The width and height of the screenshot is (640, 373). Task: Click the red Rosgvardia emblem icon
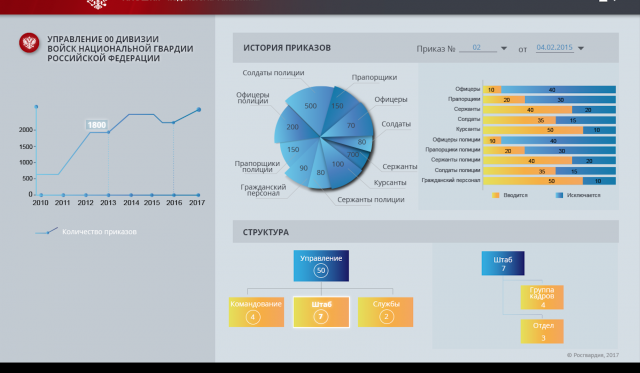pos(29,43)
